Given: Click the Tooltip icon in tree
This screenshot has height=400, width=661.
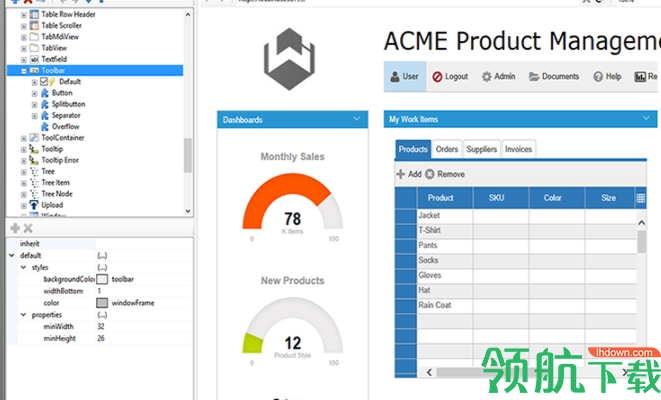Looking at the screenshot, I should coord(34,149).
